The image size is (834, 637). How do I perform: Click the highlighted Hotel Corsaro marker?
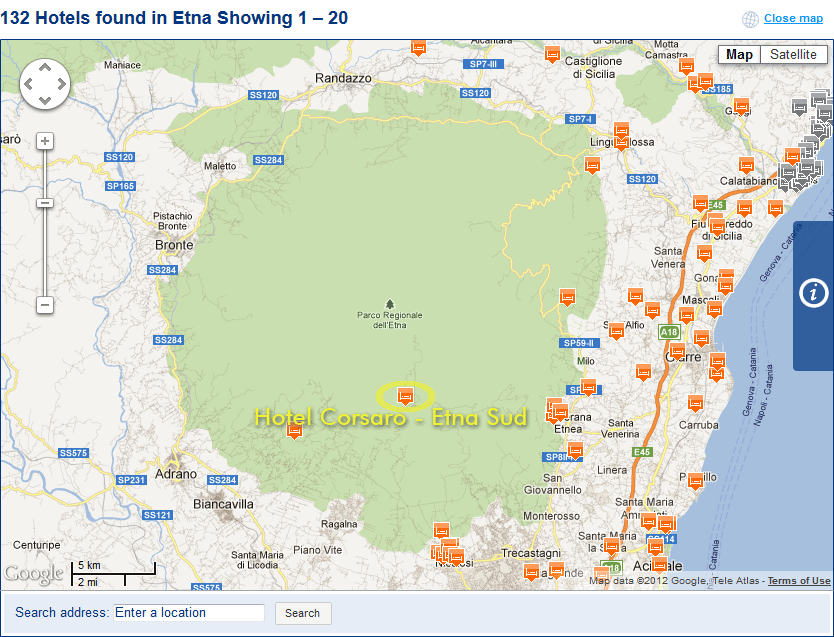pos(405,395)
